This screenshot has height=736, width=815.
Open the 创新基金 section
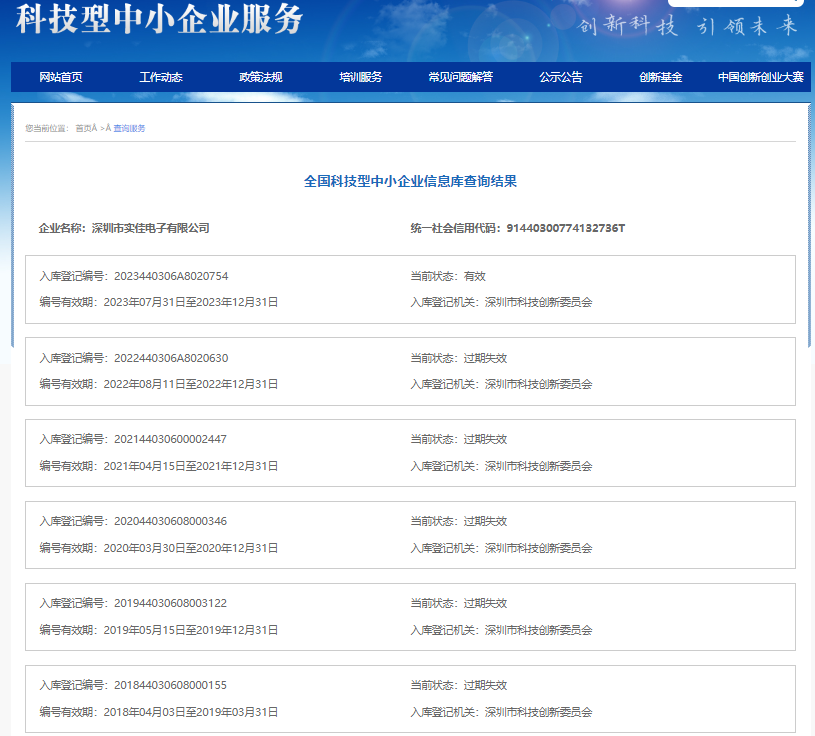662,76
